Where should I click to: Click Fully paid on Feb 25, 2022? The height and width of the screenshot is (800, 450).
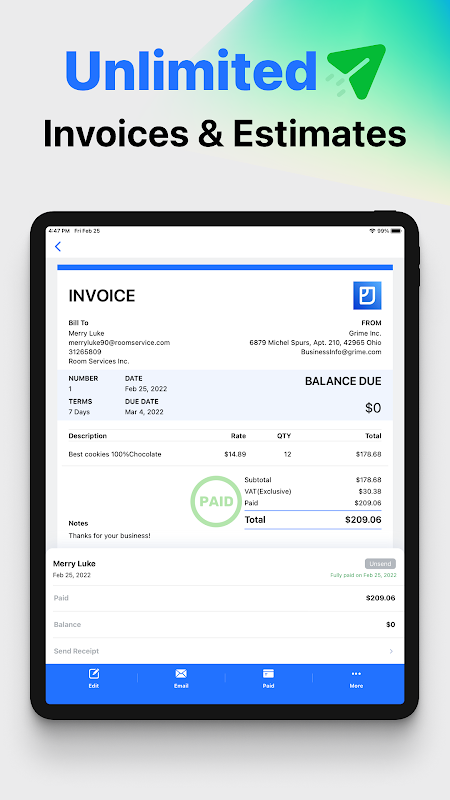(x=363, y=575)
